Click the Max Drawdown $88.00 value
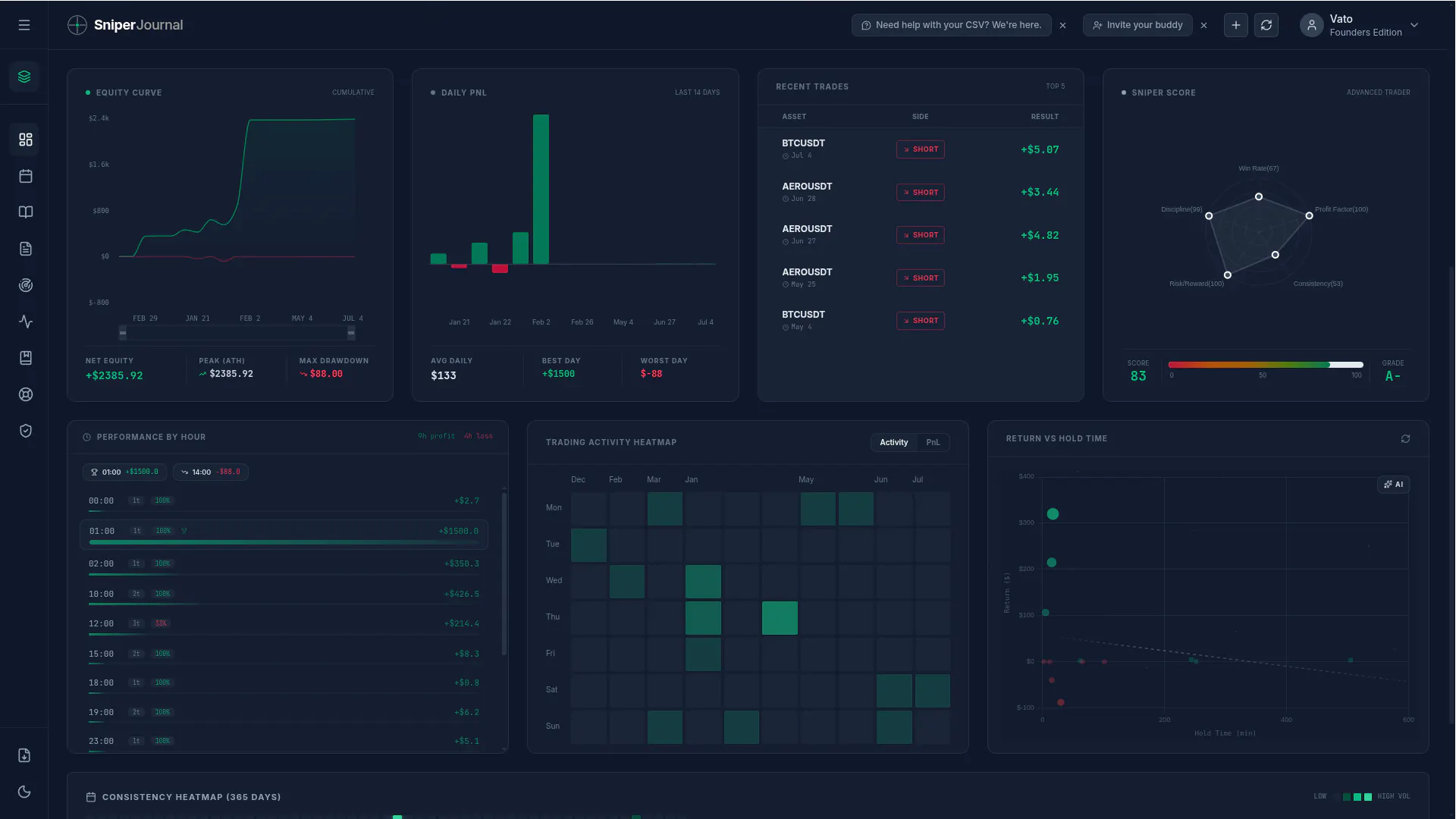The width and height of the screenshot is (1456, 819). [326, 374]
